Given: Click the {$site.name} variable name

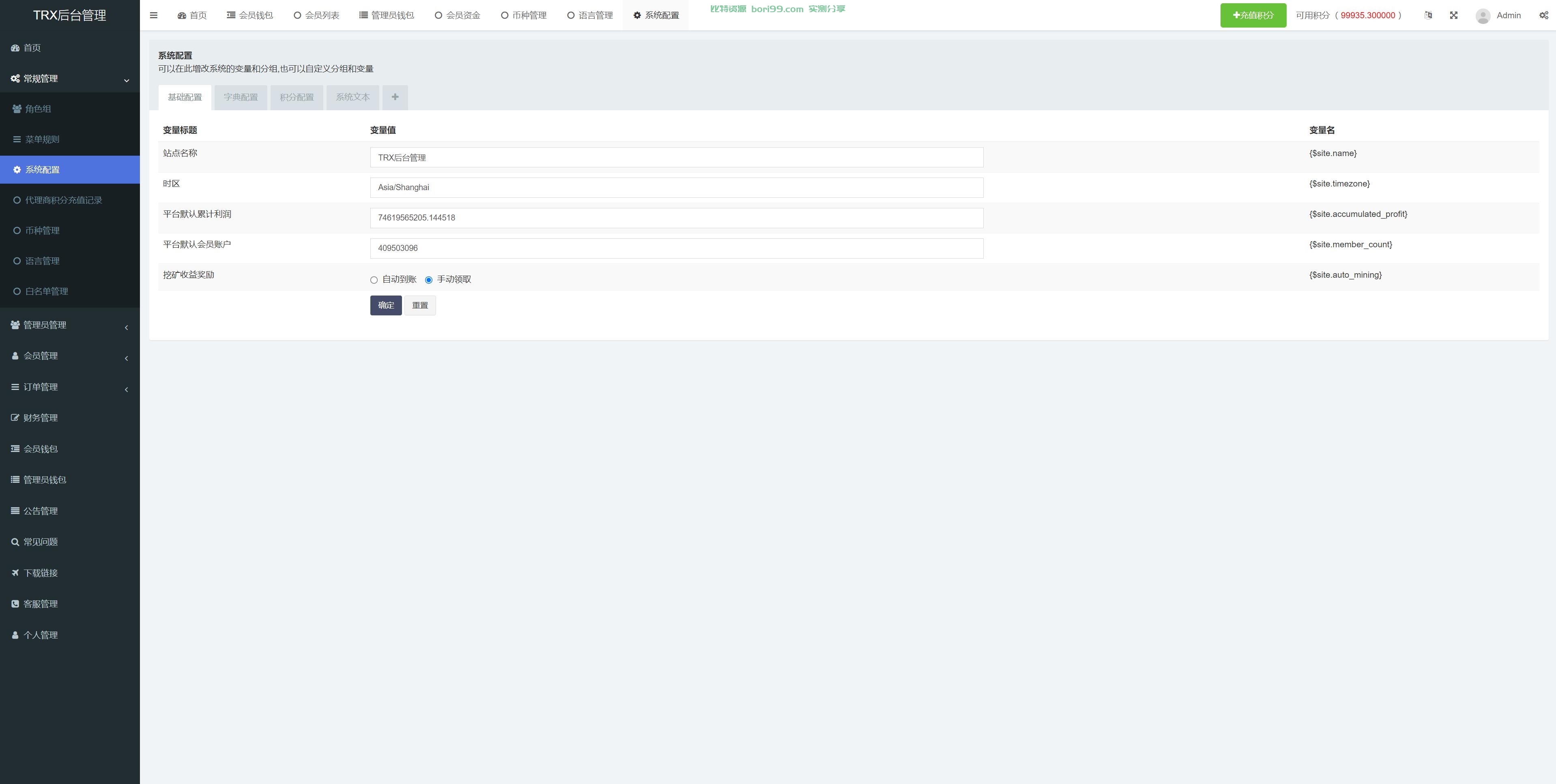Looking at the screenshot, I should [1332, 153].
